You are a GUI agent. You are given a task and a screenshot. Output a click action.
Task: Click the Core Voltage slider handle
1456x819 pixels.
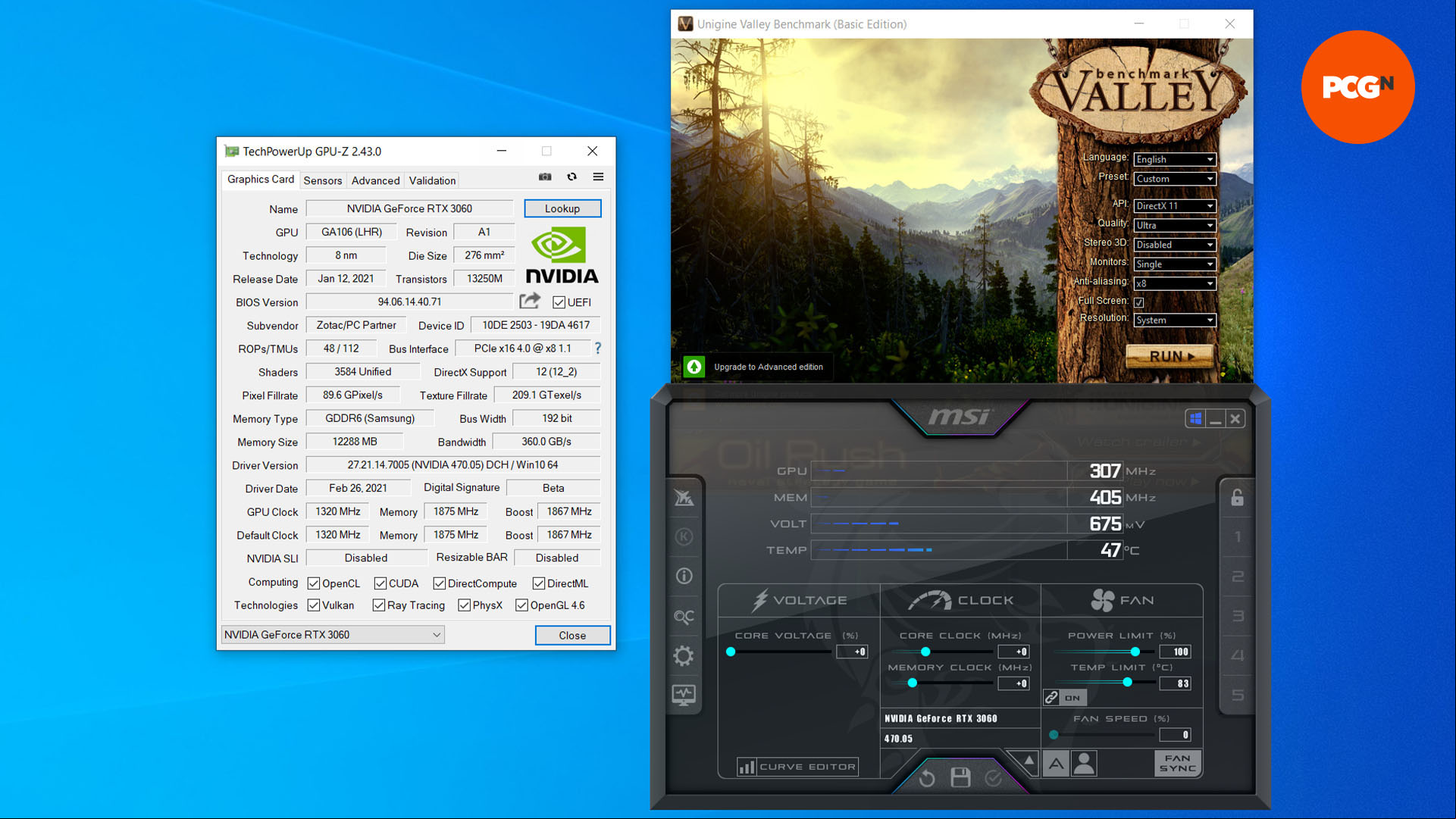point(731,652)
